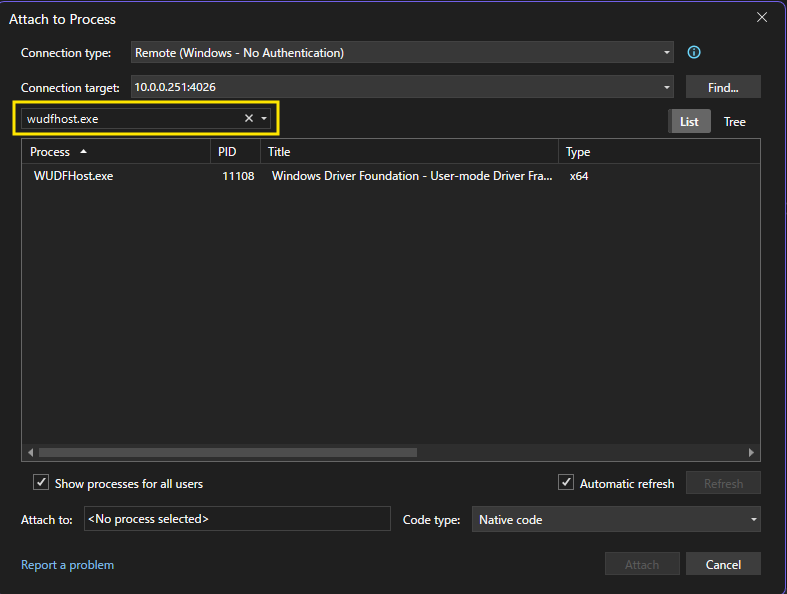Select the List view
Screen dimensions: 787x594
point(689,122)
